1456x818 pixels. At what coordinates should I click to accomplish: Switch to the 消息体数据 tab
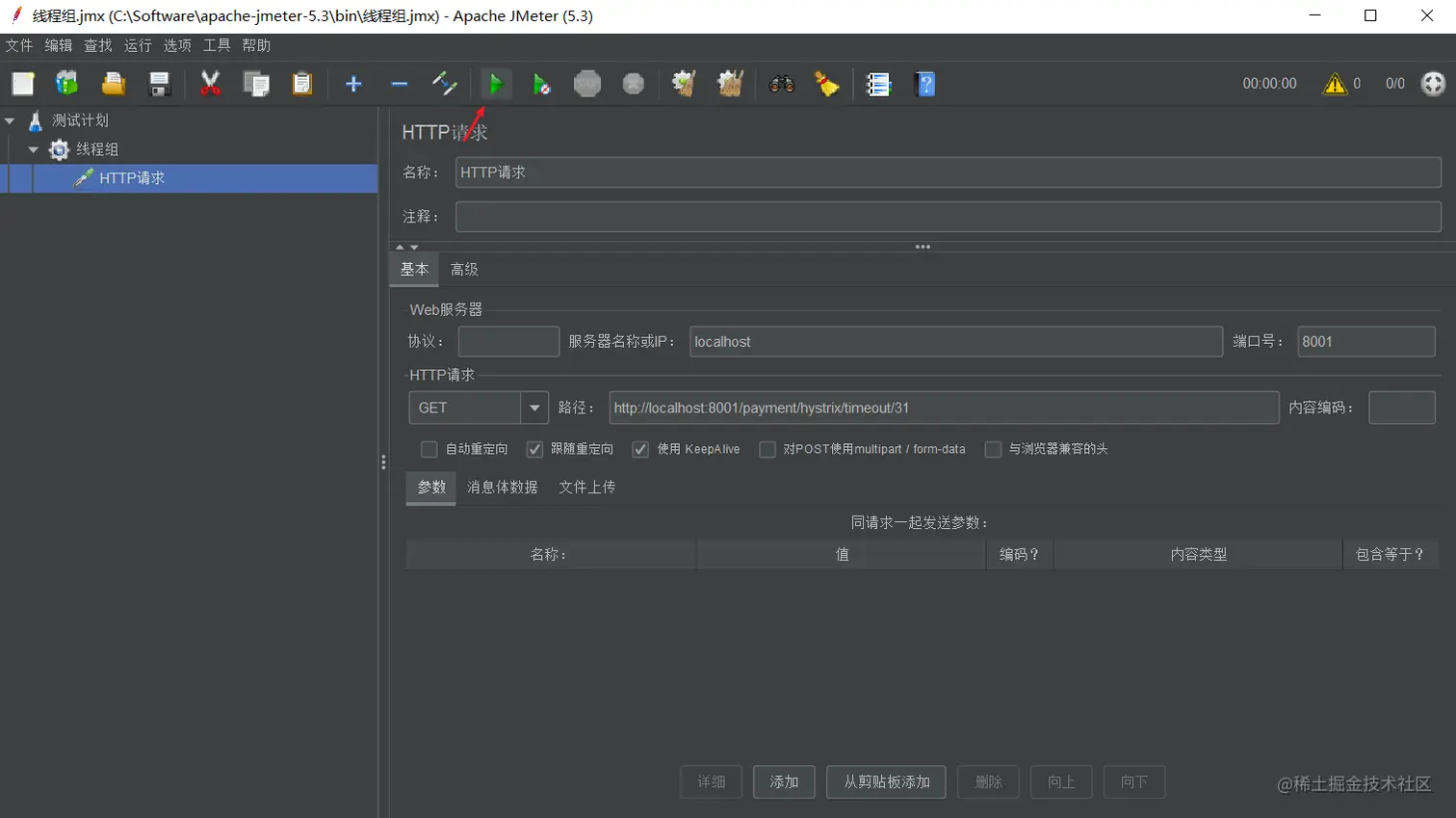pyautogui.click(x=503, y=488)
